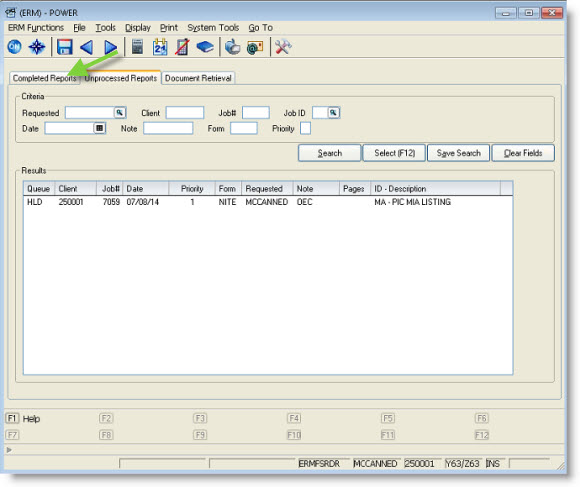Click the INS indicator in status bar

493,463
